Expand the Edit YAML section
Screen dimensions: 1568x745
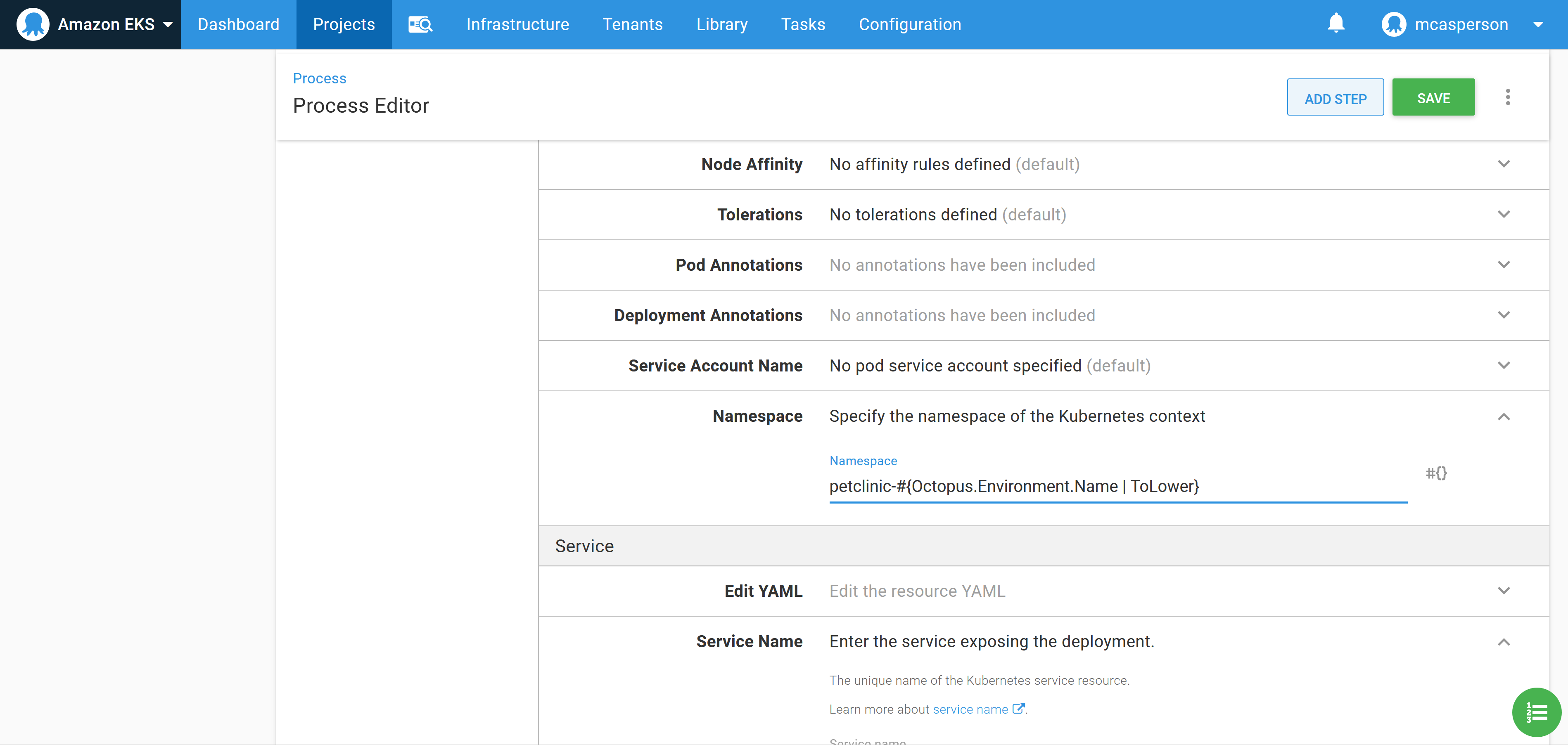1503,591
